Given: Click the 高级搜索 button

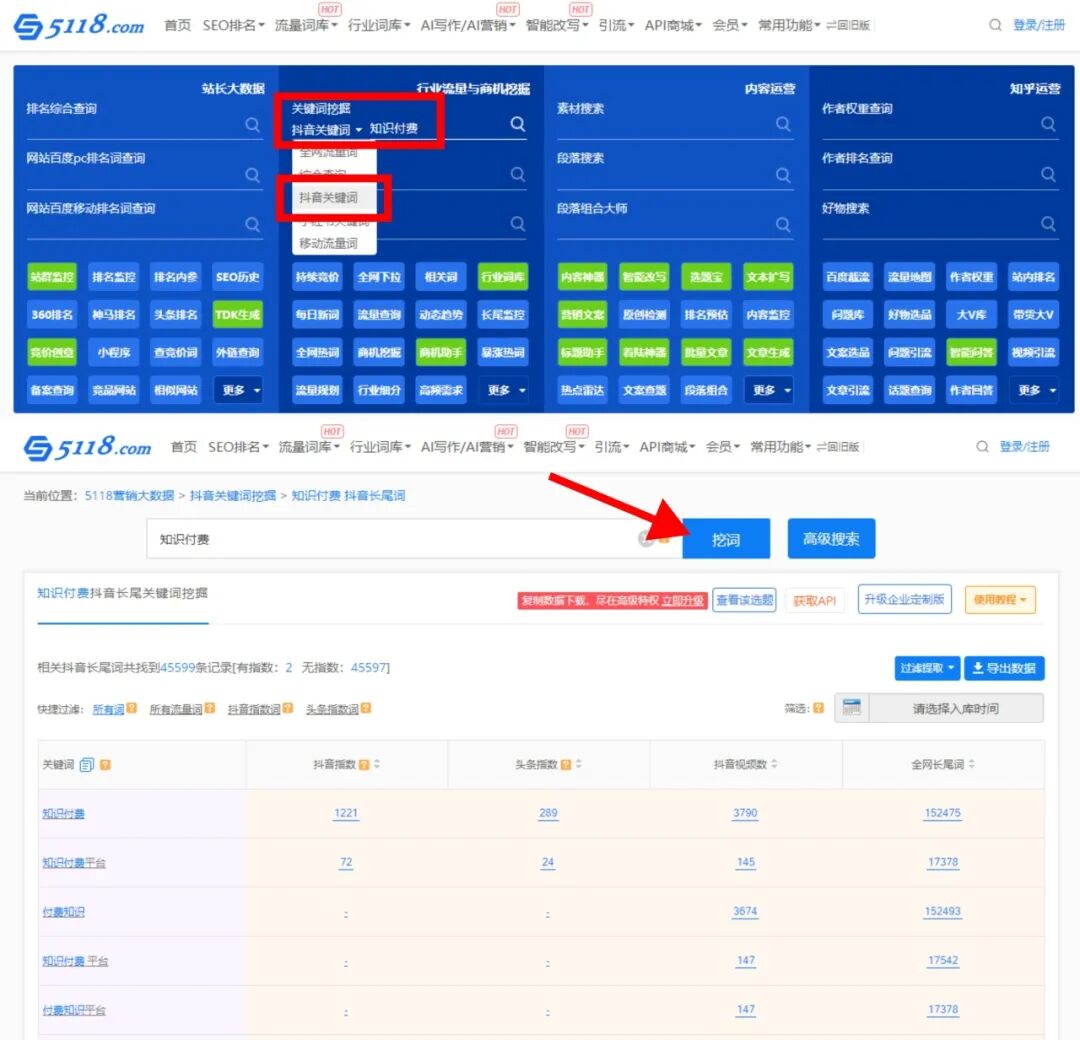Looking at the screenshot, I should [831, 539].
